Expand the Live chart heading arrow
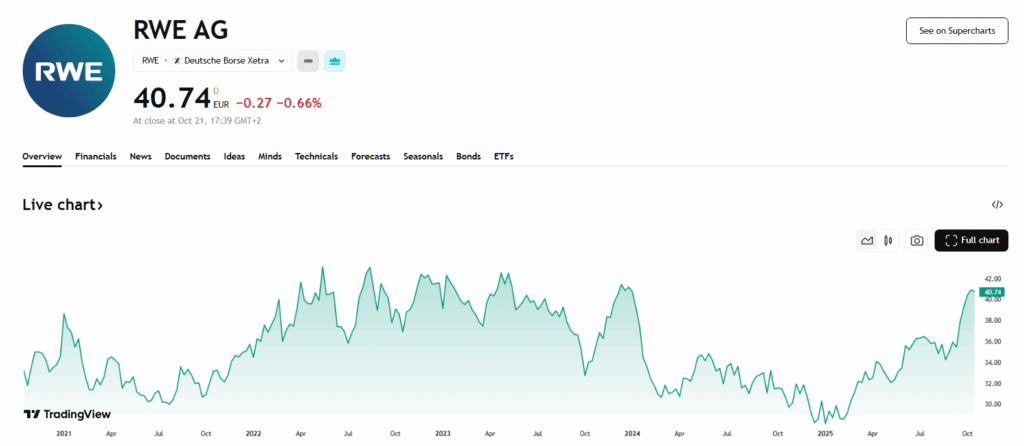 [x=99, y=205]
